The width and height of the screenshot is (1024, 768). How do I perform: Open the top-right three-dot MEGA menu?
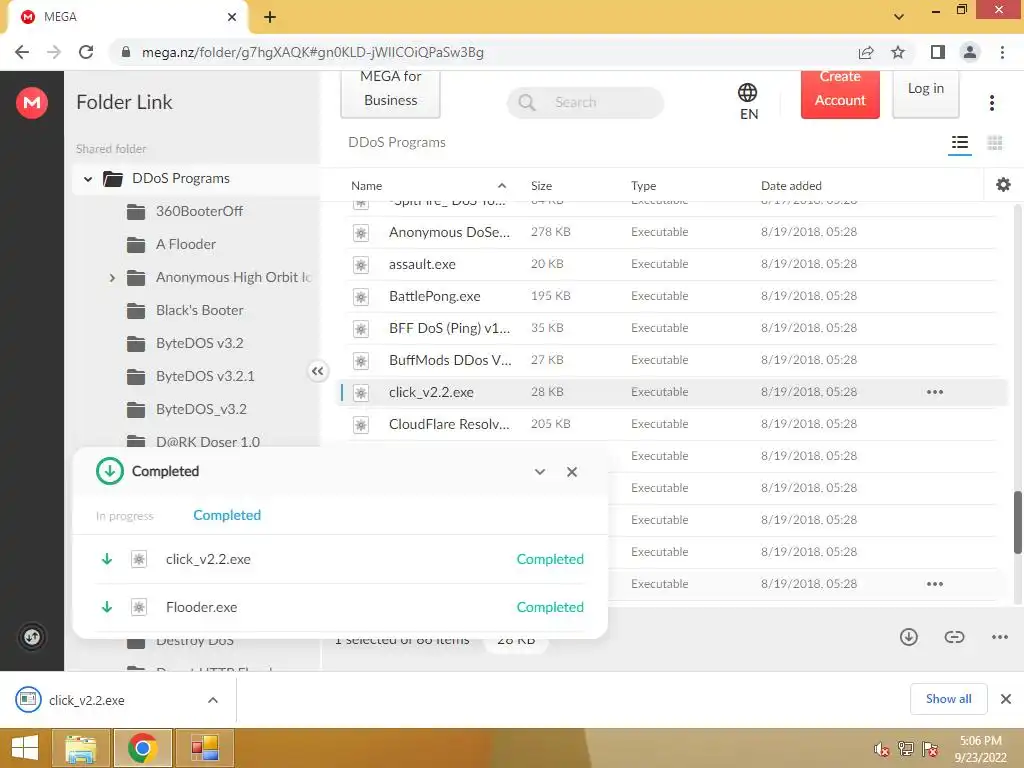tap(991, 103)
